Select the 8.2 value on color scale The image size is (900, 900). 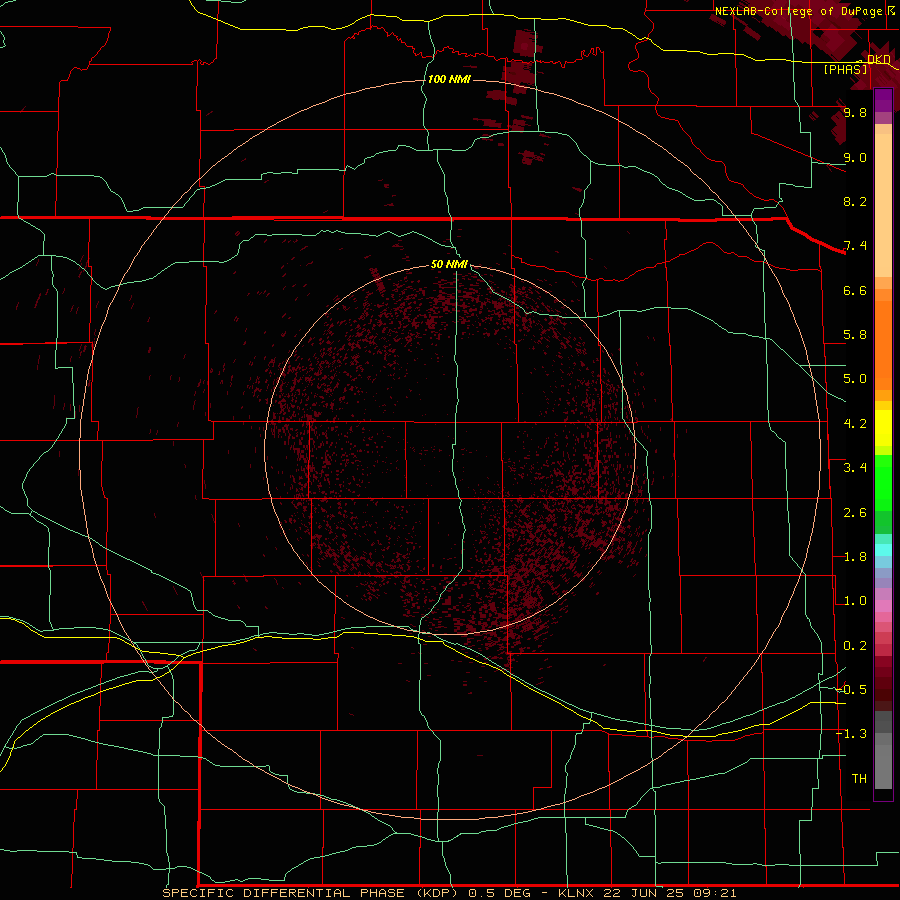855,201
